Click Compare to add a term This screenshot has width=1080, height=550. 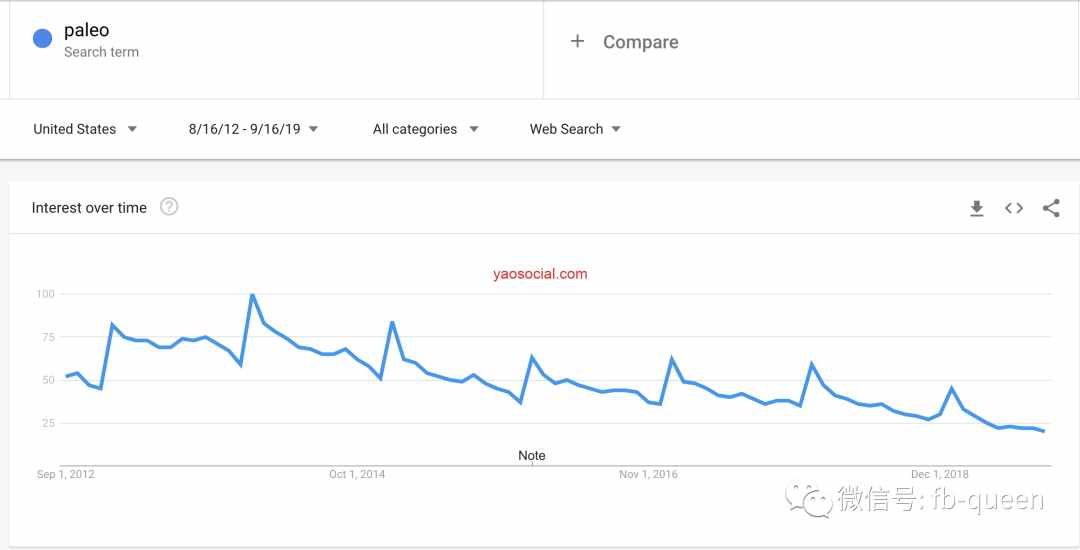coord(641,42)
